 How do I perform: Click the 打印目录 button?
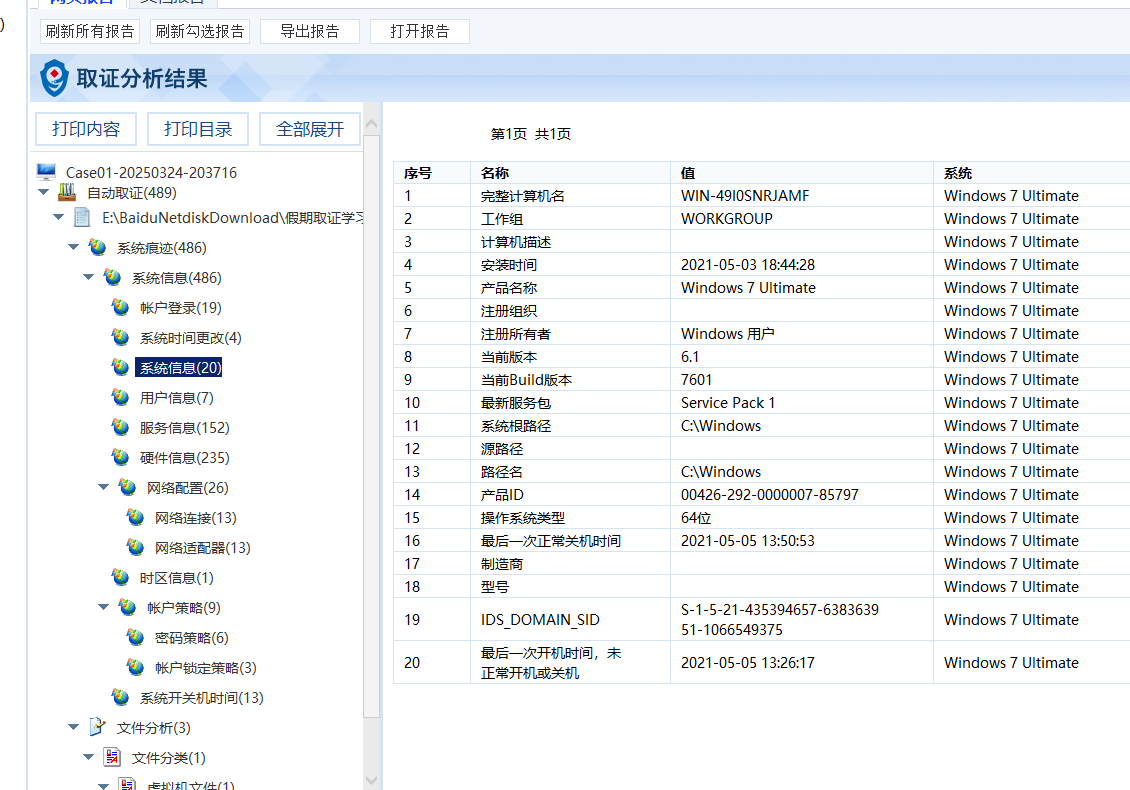198,129
